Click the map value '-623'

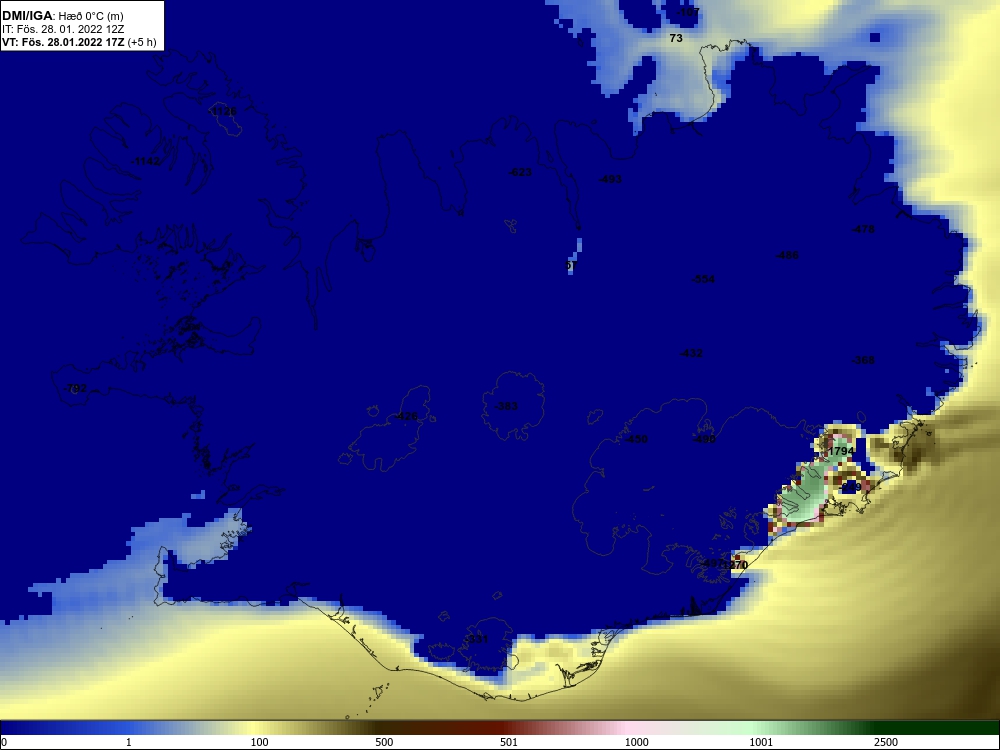520,172
